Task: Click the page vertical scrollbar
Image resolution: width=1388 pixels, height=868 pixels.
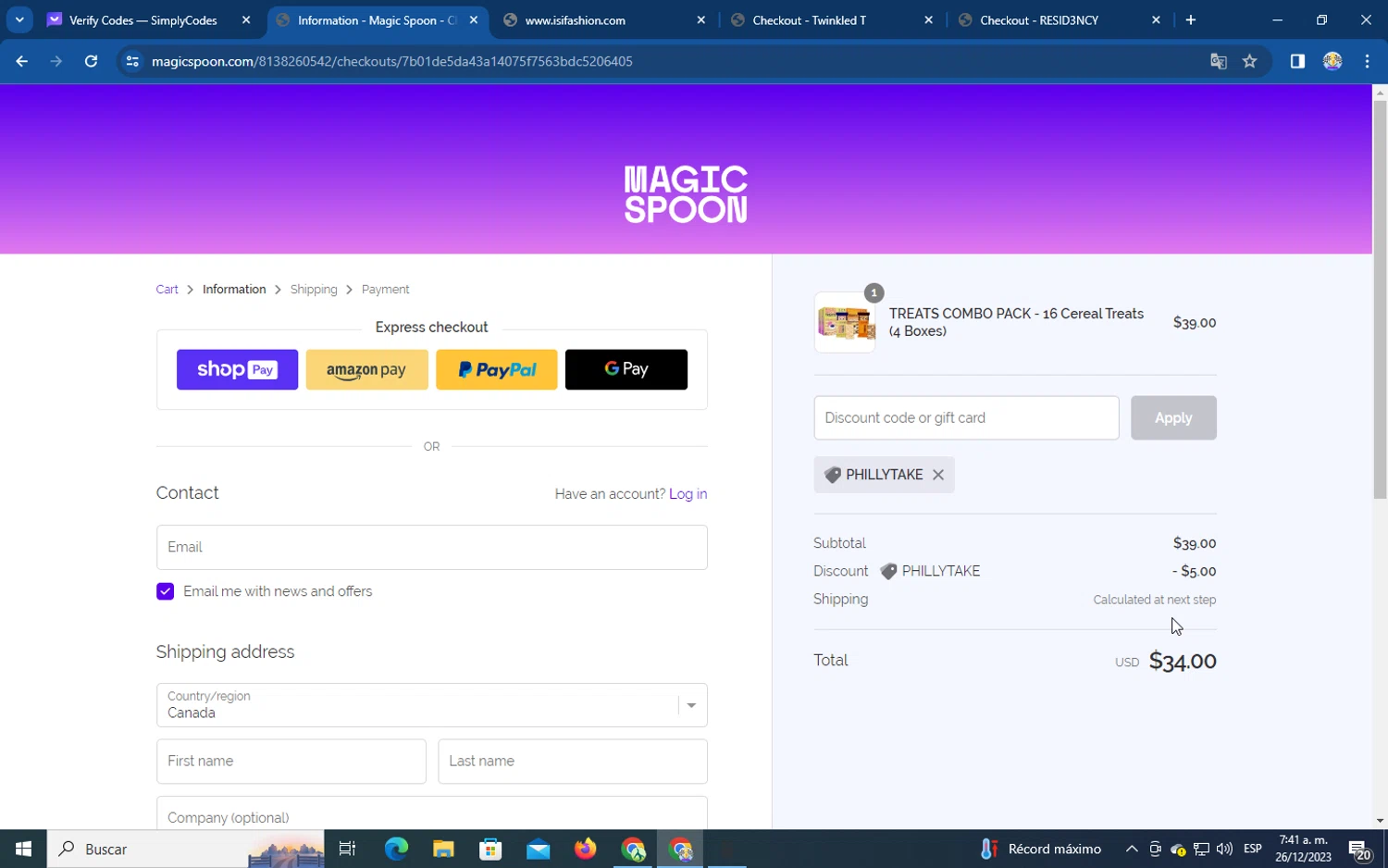Action: pos(1380,300)
